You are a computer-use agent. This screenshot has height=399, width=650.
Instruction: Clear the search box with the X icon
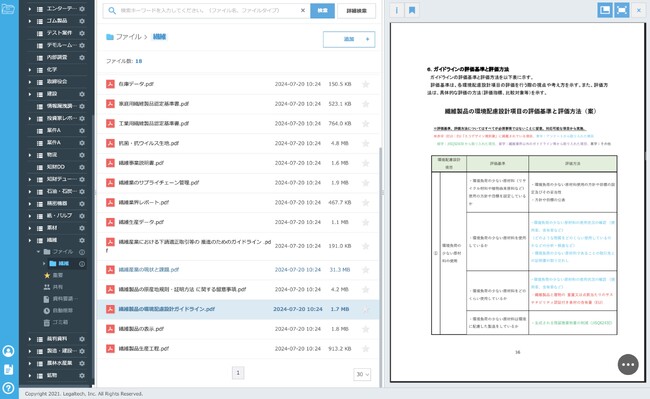pyautogui.click(x=303, y=11)
